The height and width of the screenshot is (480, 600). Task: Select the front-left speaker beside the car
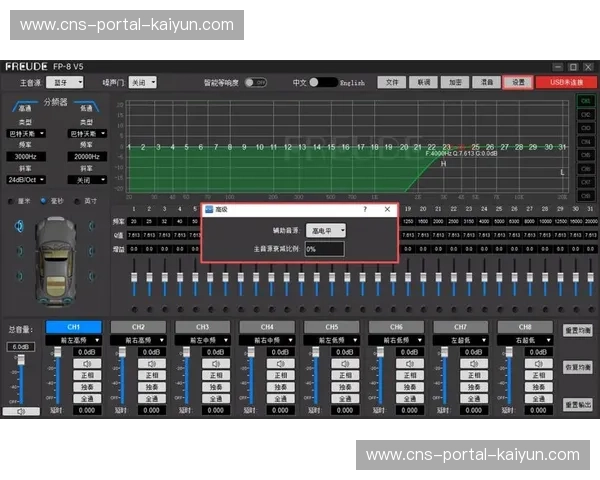pyautogui.click(x=20, y=227)
